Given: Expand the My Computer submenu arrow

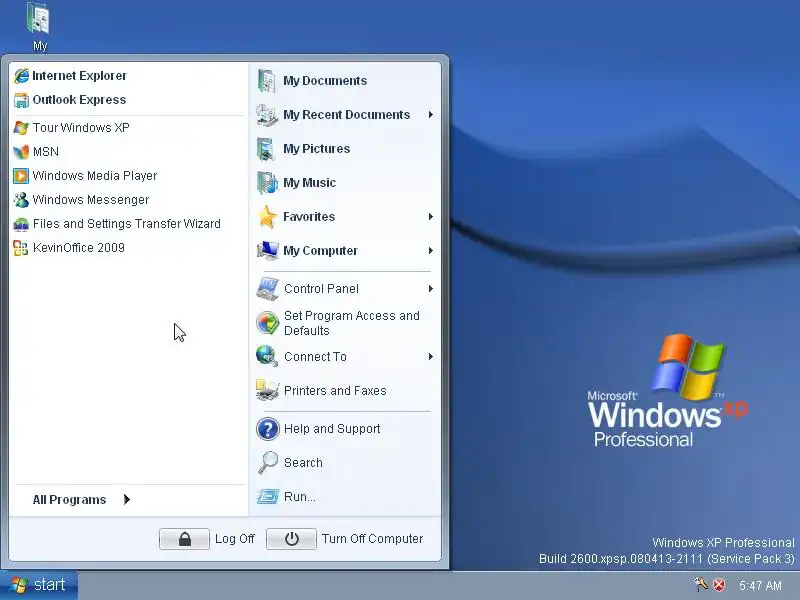Looking at the screenshot, I should click(x=431, y=251).
